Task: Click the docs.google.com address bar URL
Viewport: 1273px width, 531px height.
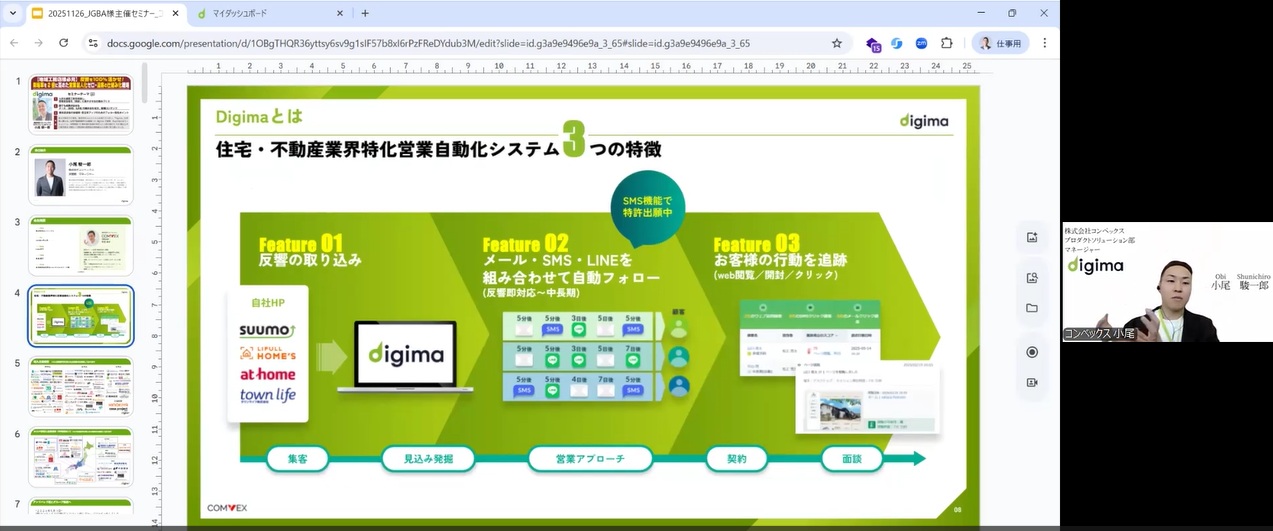Action: click(x=430, y=43)
